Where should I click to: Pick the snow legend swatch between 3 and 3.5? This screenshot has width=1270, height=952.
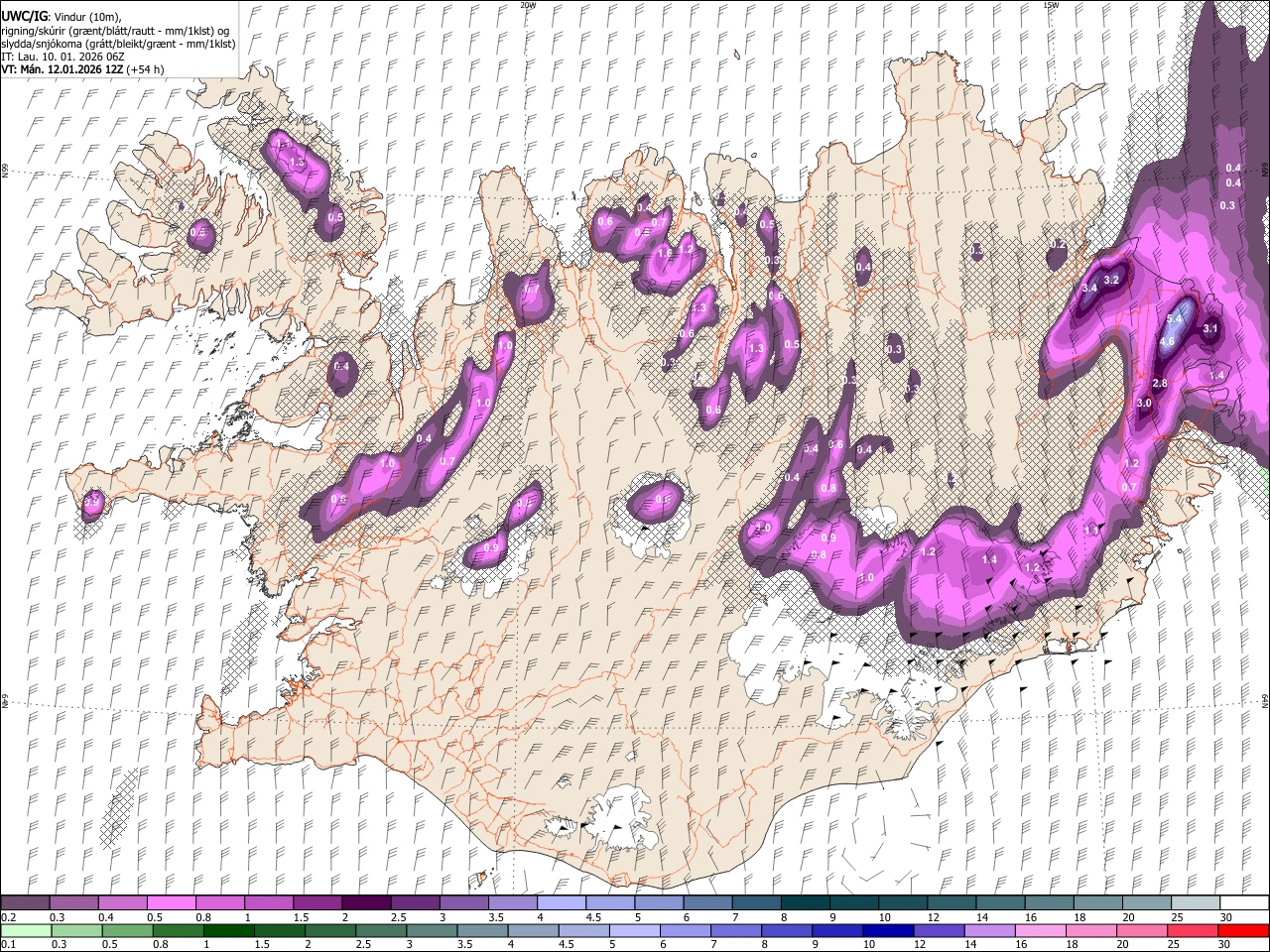[x=462, y=903]
